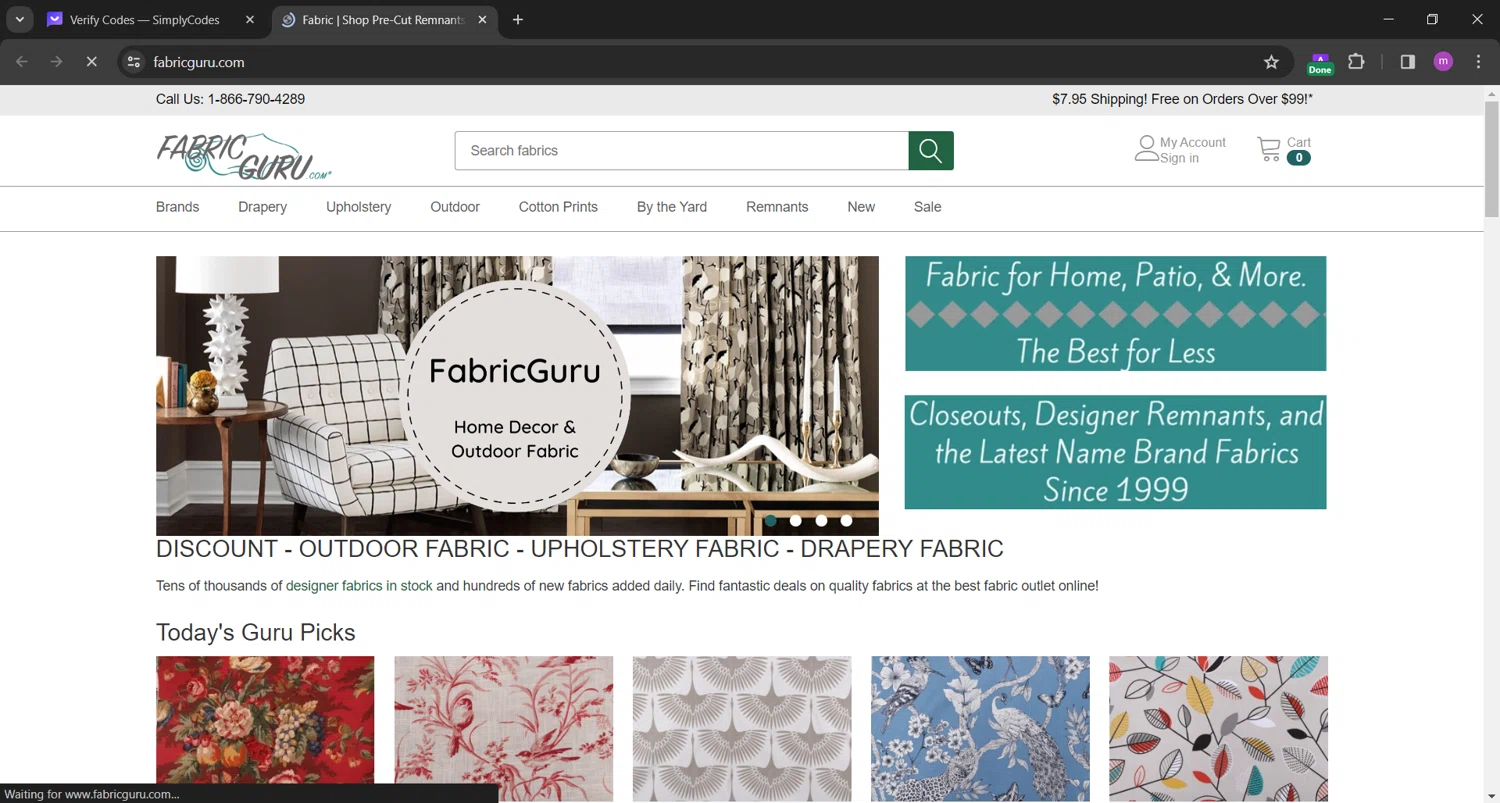Follow the designer fabrics in stock link
The image size is (1500, 803).
click(x=359, y=586)
